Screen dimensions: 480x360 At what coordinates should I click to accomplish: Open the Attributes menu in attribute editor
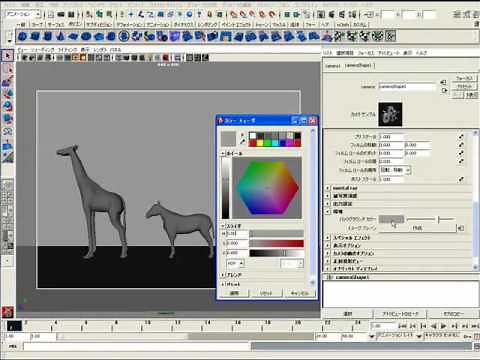coord(388,53)
